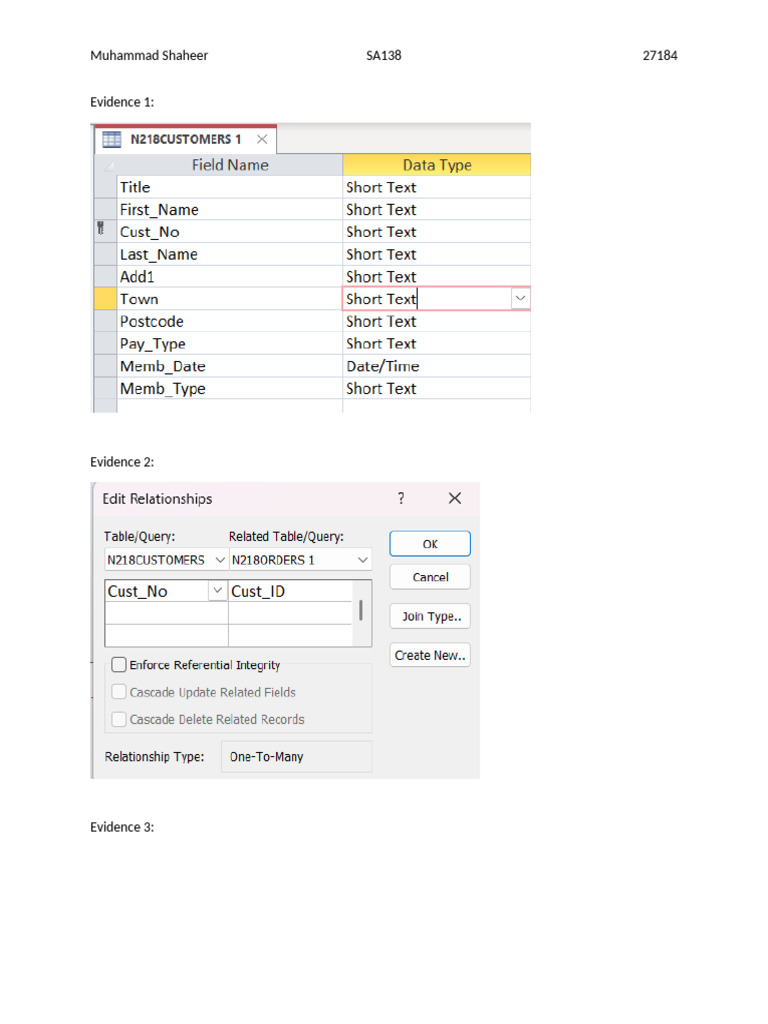Click the Field Name column header
The height and width of the screenshot is (1024, 768).
click(x=230, y=165)
